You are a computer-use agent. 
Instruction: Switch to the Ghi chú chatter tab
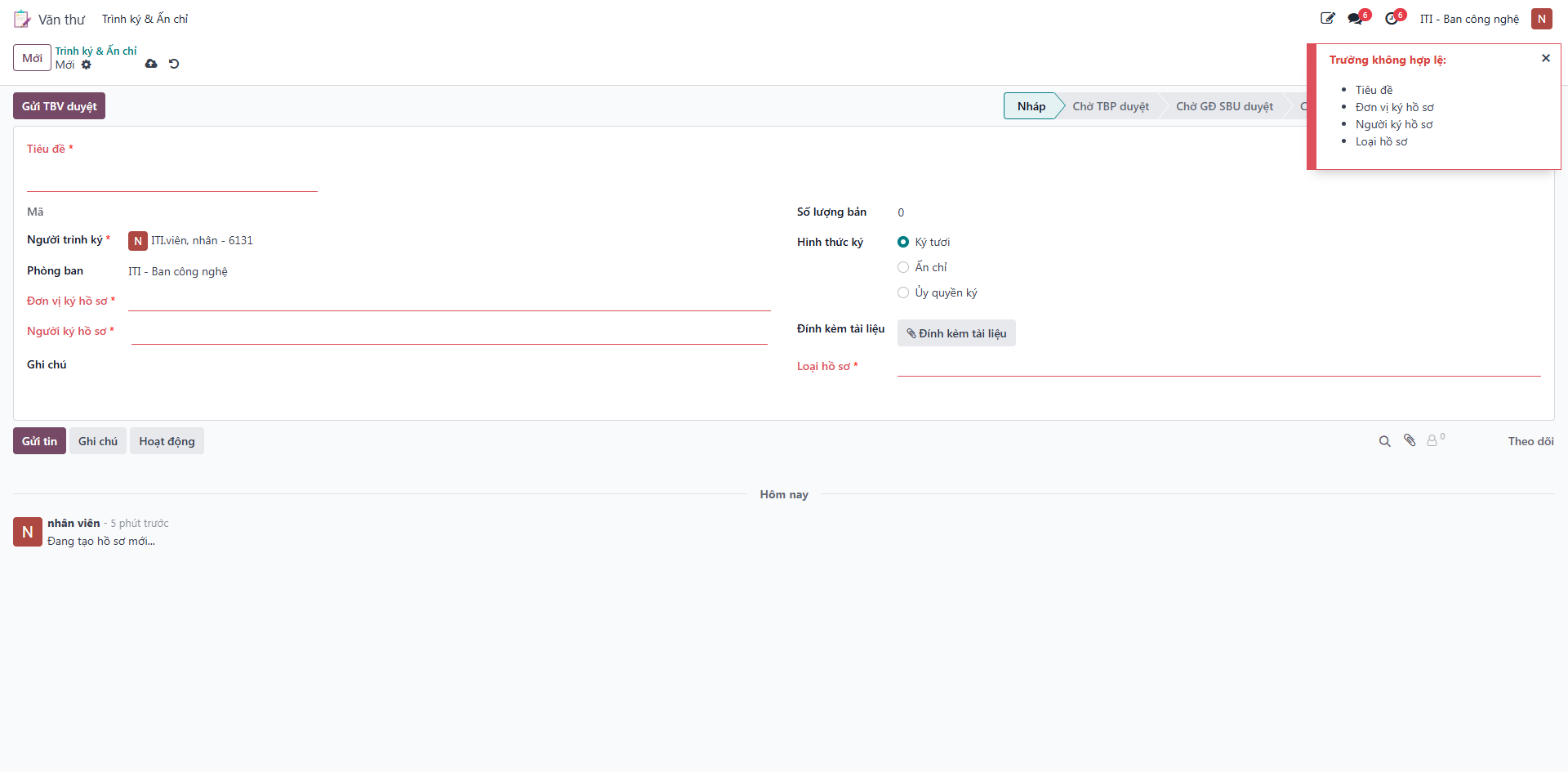[x=98, y=441]
